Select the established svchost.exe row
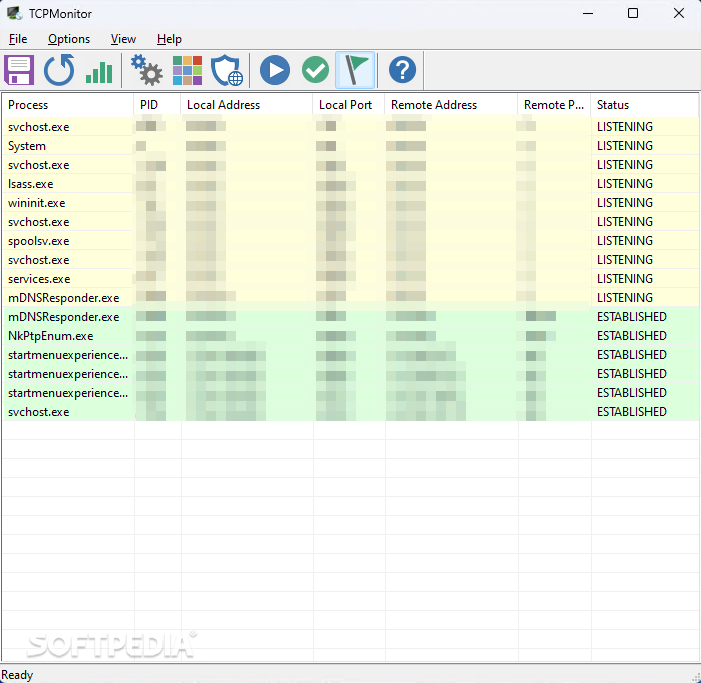Screen dimensions: 701x683 click(351, 412)
